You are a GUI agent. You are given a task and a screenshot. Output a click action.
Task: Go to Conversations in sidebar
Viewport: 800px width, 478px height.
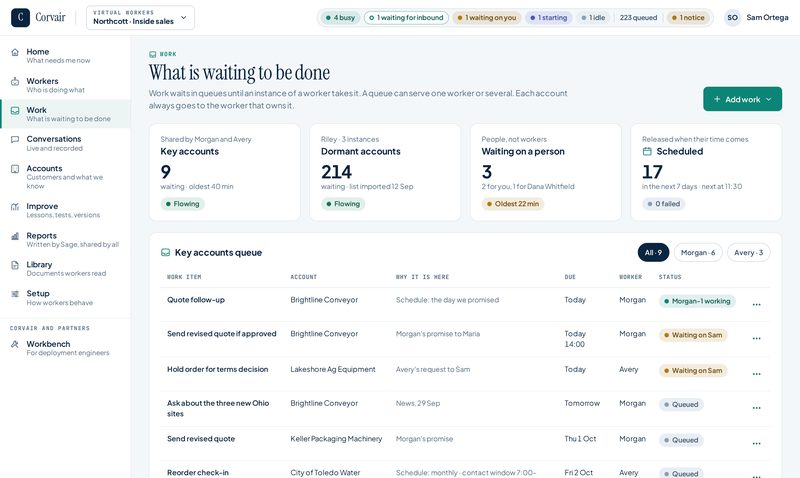[65, 143]
